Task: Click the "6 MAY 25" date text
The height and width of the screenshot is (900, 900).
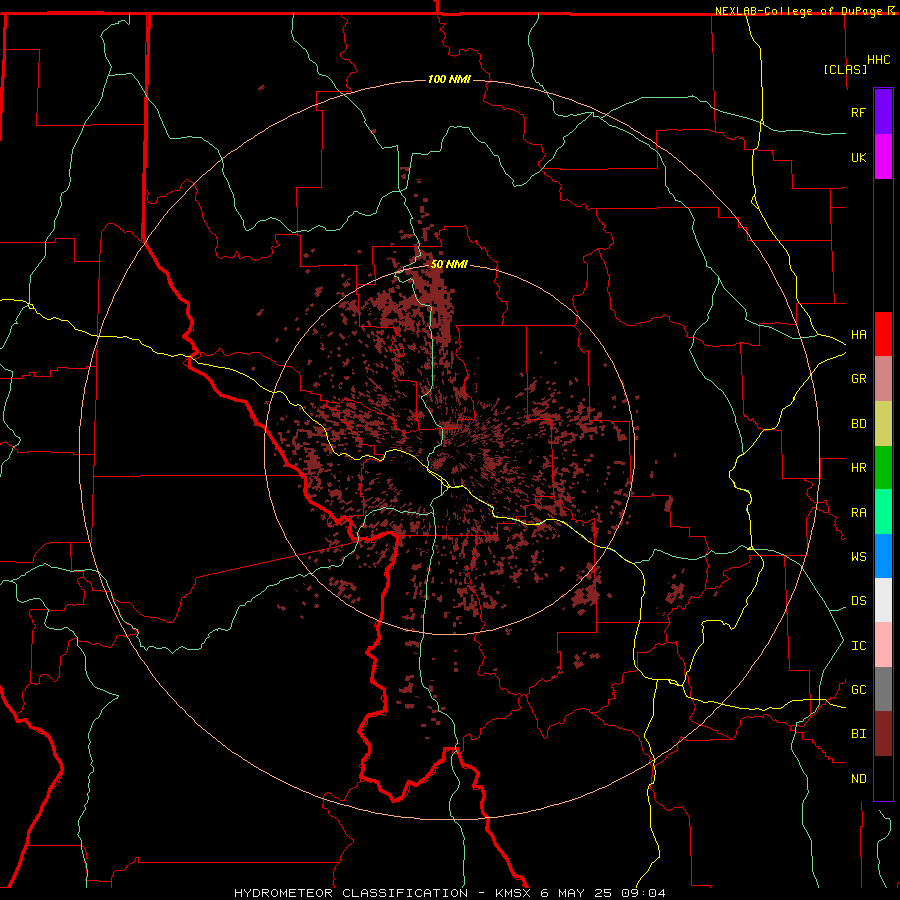Action: [x=576, y=893]
